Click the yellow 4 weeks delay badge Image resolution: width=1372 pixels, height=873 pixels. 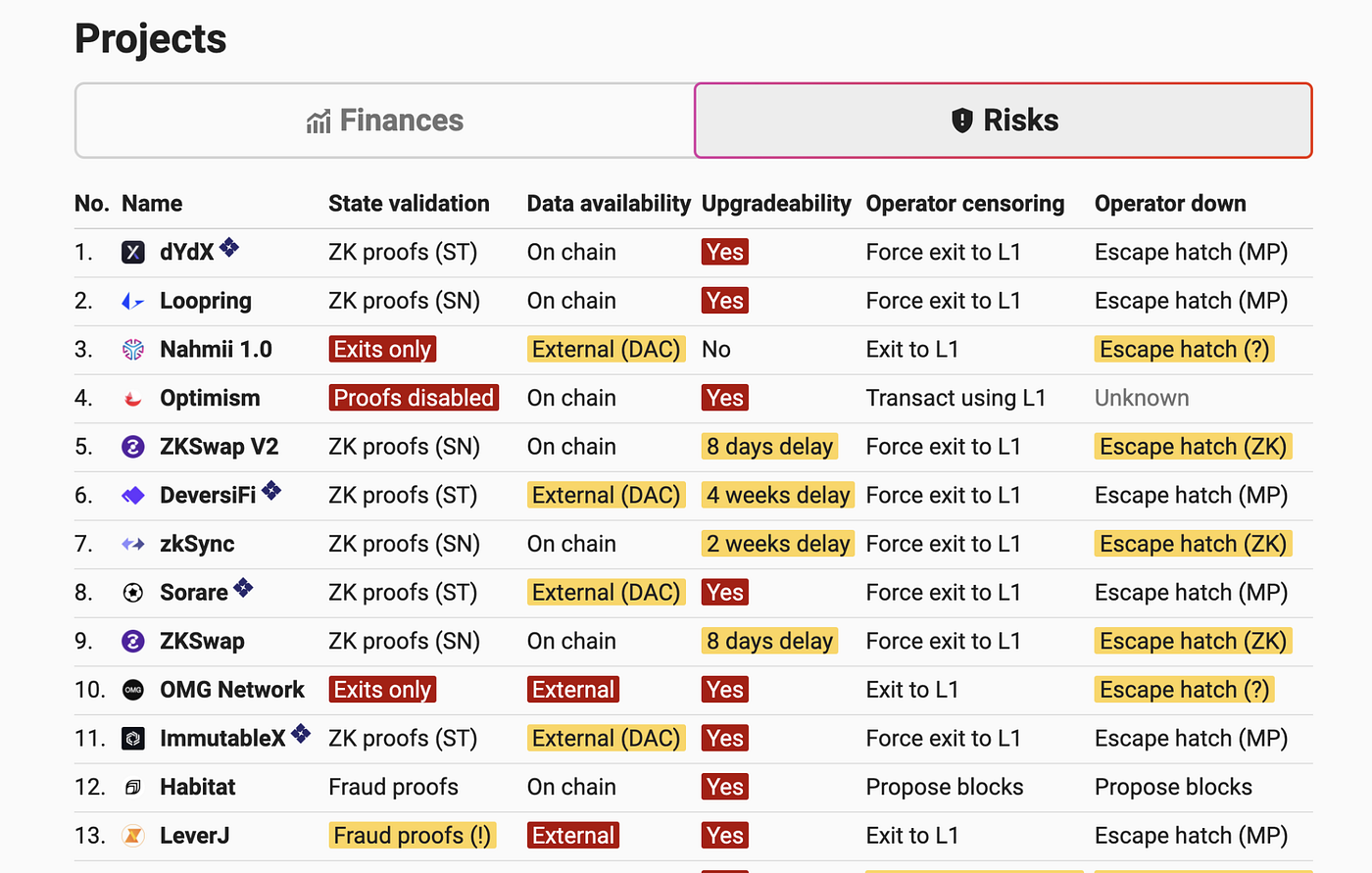[x=778, y=495]
